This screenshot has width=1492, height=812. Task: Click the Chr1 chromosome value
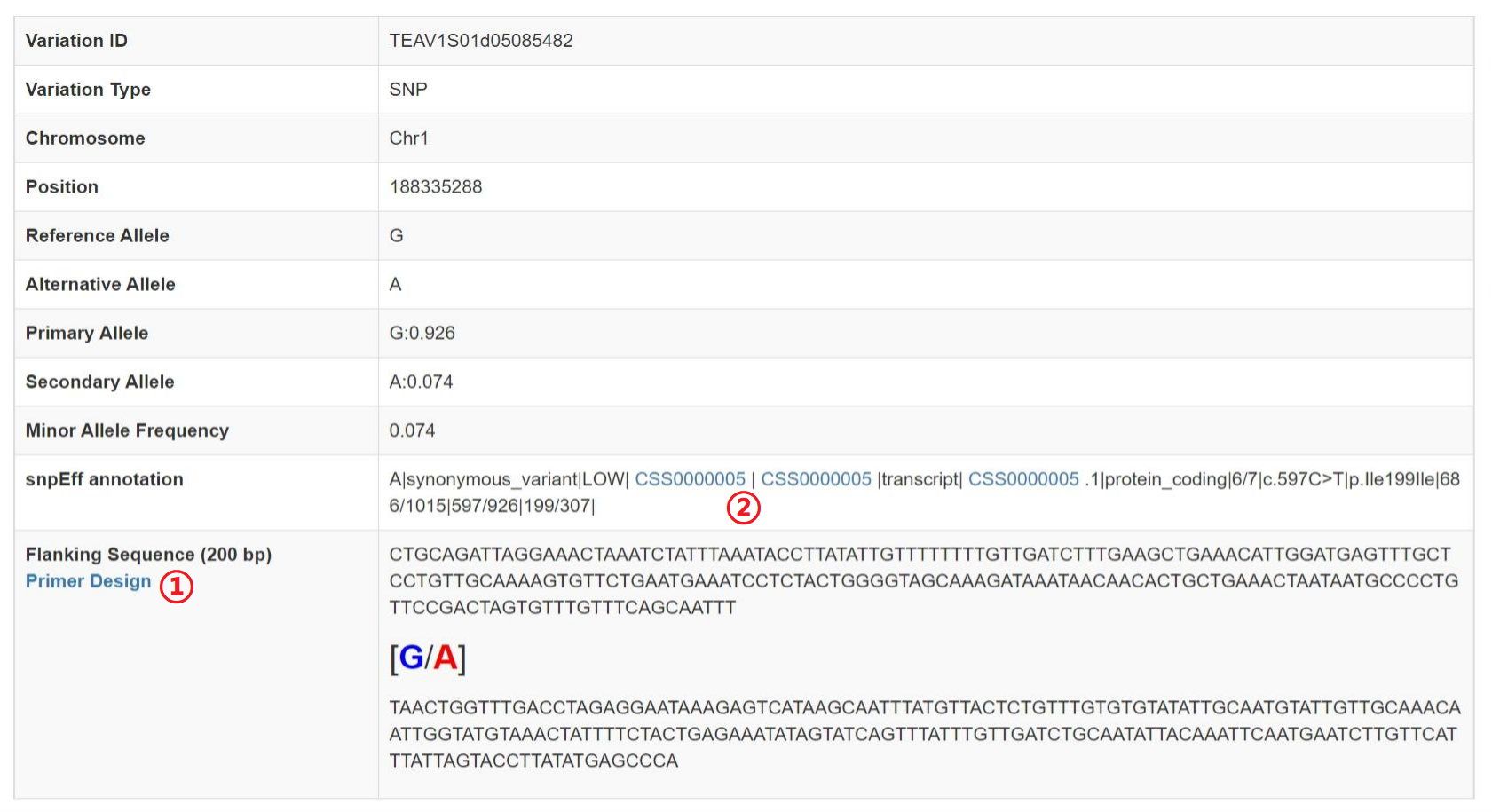tap(408, 138)
